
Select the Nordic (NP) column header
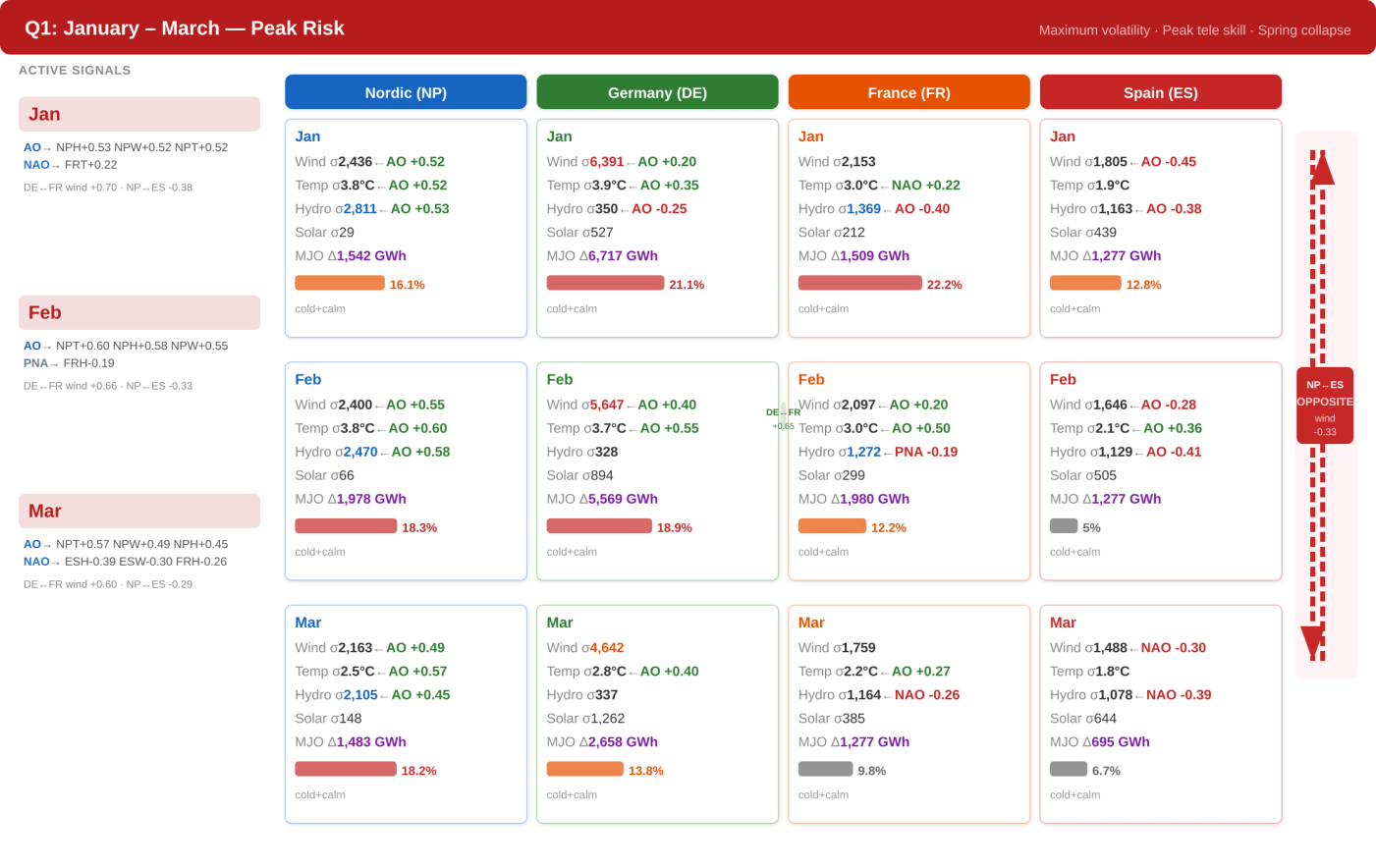(x=406, y=92)
